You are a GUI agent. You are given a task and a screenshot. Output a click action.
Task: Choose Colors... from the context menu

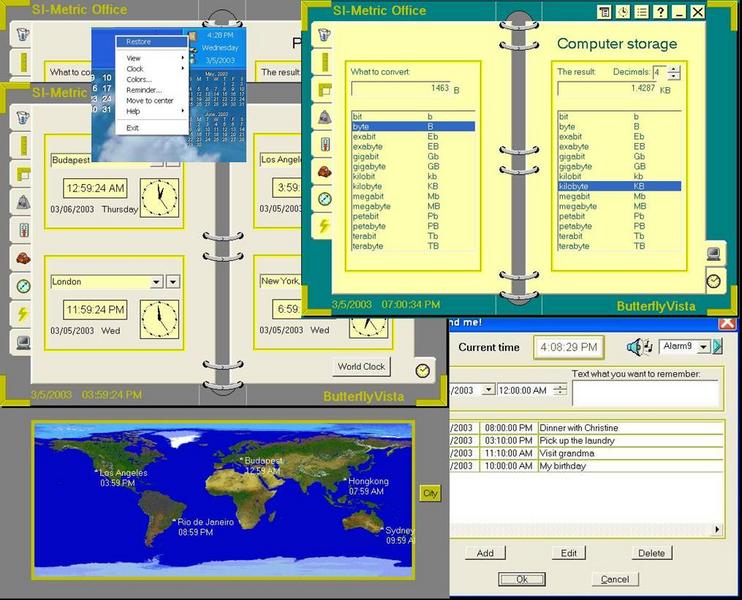(152, 79)
